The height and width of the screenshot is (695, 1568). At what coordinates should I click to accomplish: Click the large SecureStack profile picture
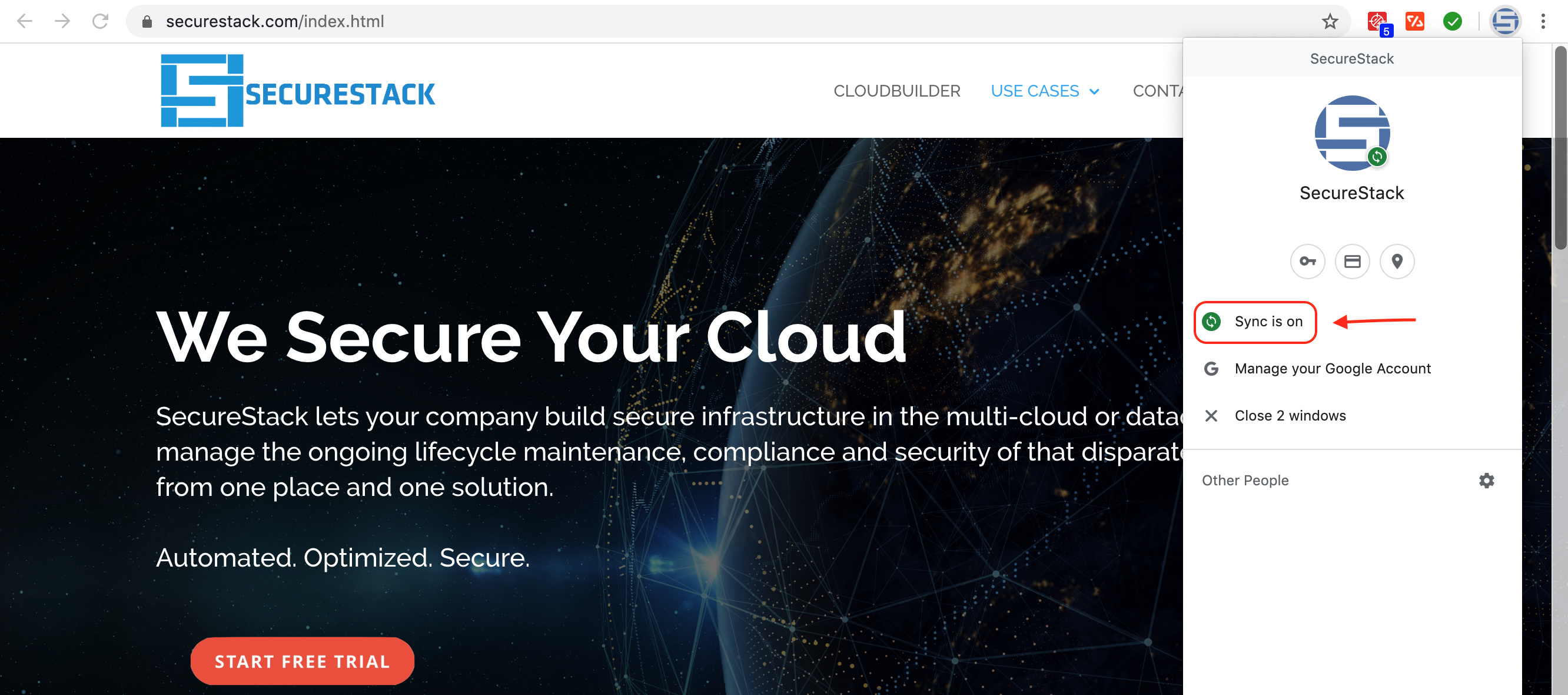[x=1352, y=133]
